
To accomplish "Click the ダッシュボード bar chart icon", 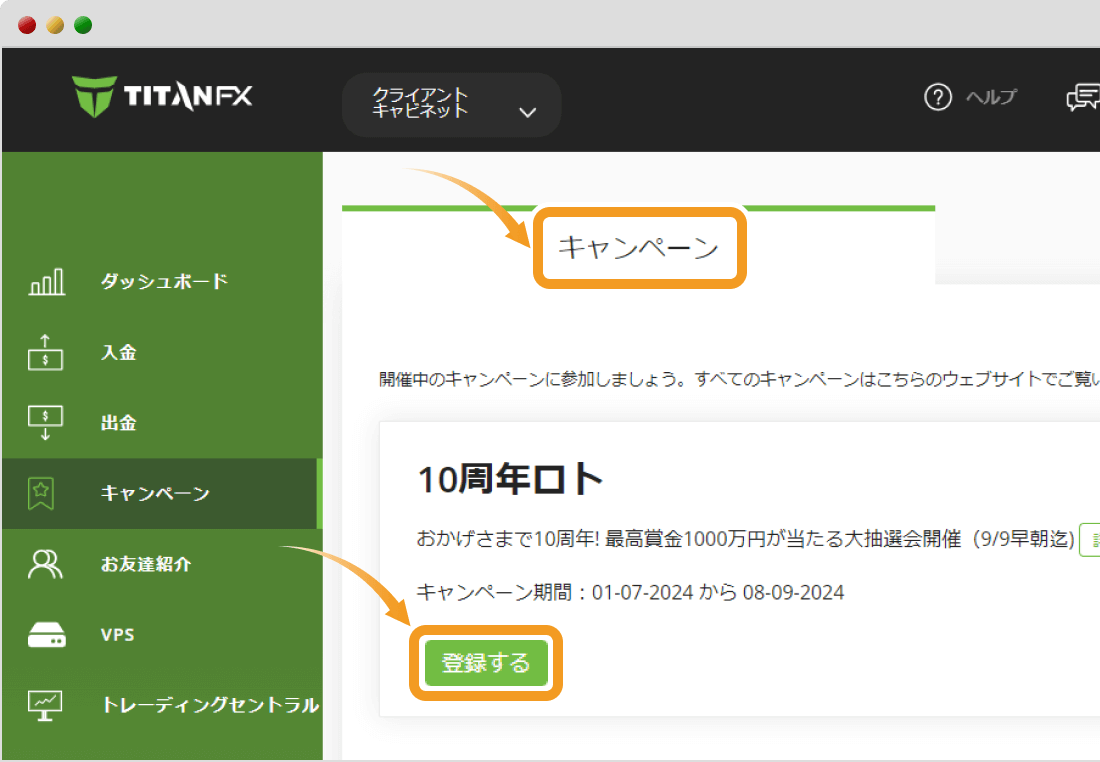I will (x=46, y=281).
